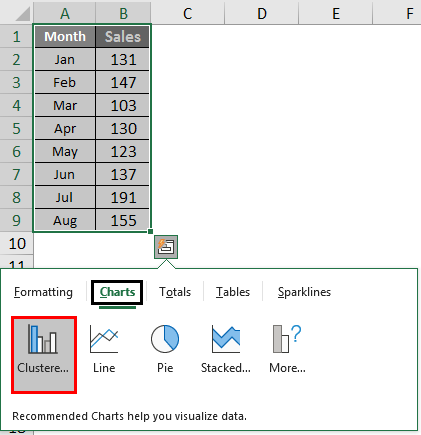The image size is (421, 435).
Task: Click the selection fill handle
Action: coord(150,231)
